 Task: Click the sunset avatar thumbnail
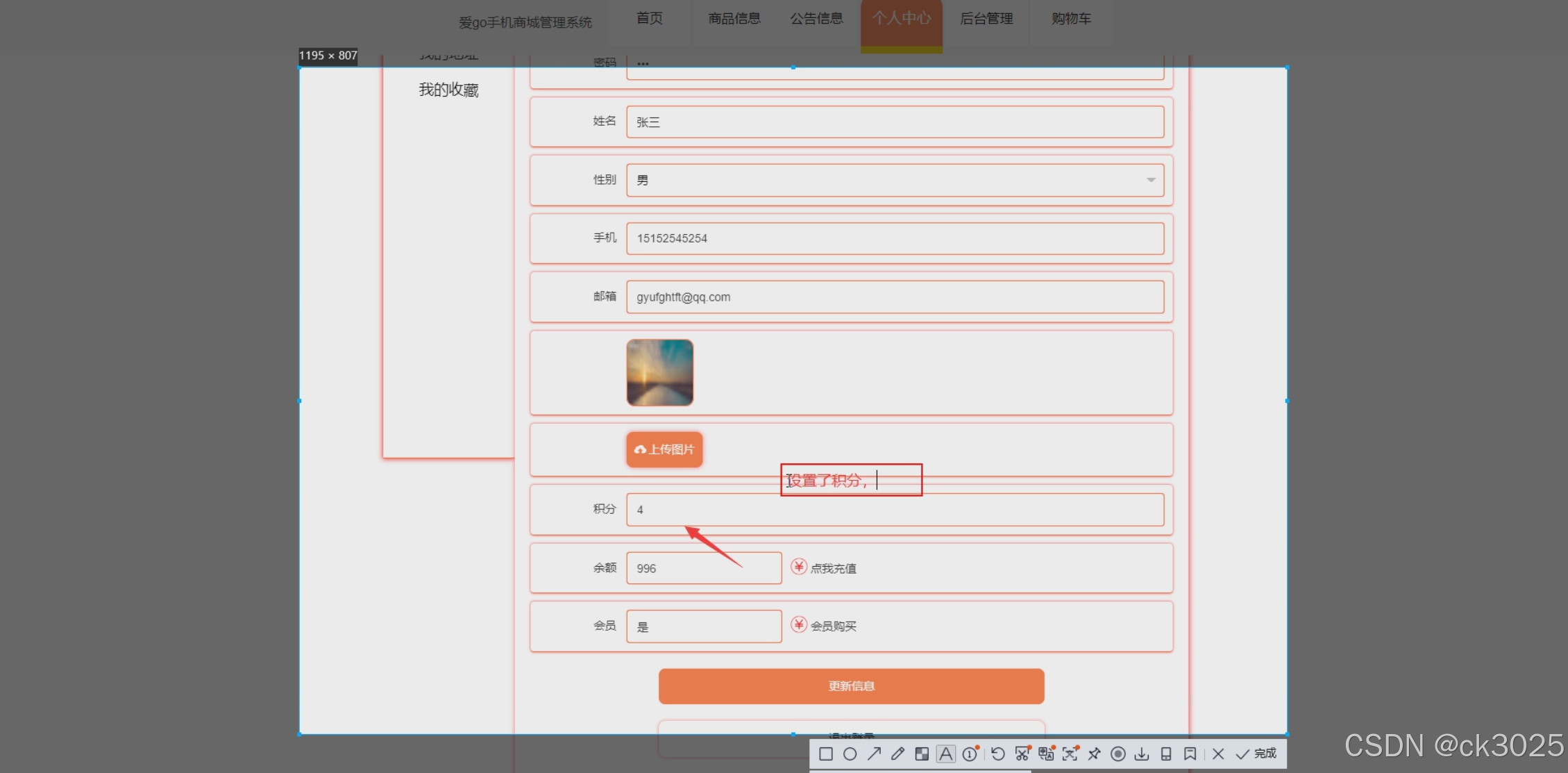pyautogui.click(x=659, y=372)
